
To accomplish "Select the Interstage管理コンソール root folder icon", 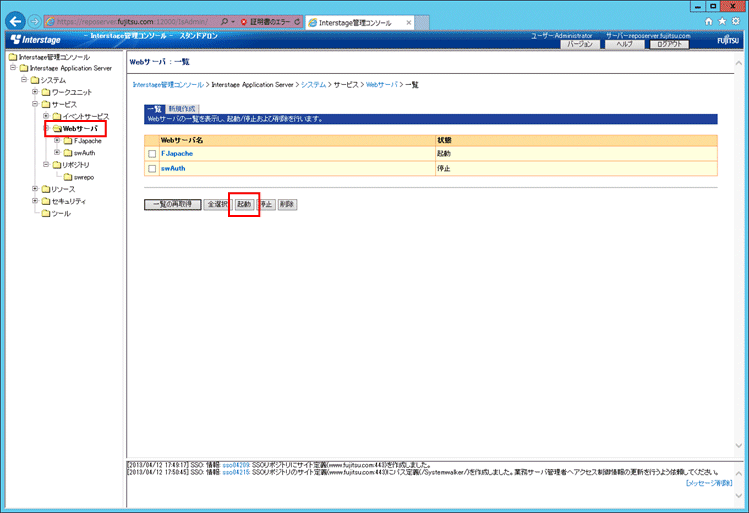I will pos(13,57).
